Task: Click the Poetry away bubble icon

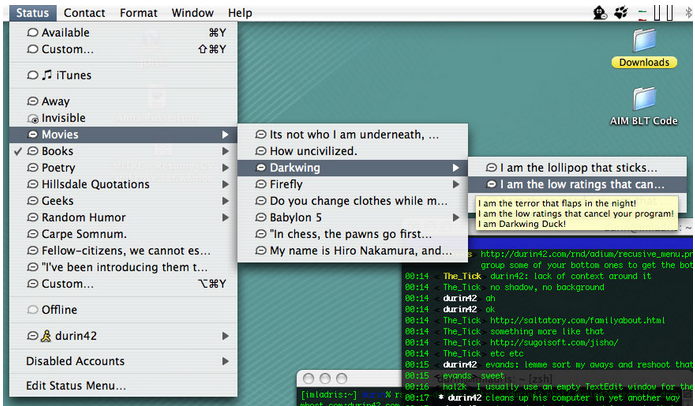Action: click(32, 168)
